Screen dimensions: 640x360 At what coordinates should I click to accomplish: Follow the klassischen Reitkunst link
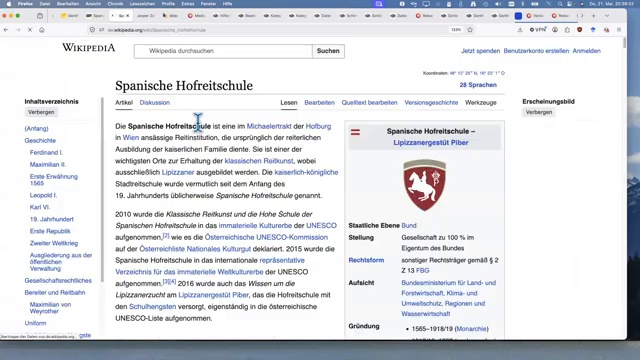(x=259, y=161)
